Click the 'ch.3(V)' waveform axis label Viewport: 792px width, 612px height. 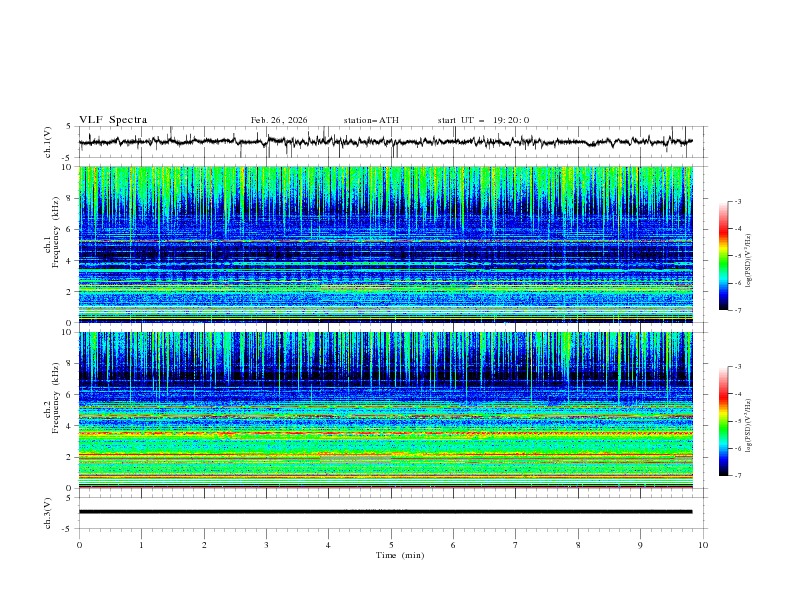click(x=48, y=513)
